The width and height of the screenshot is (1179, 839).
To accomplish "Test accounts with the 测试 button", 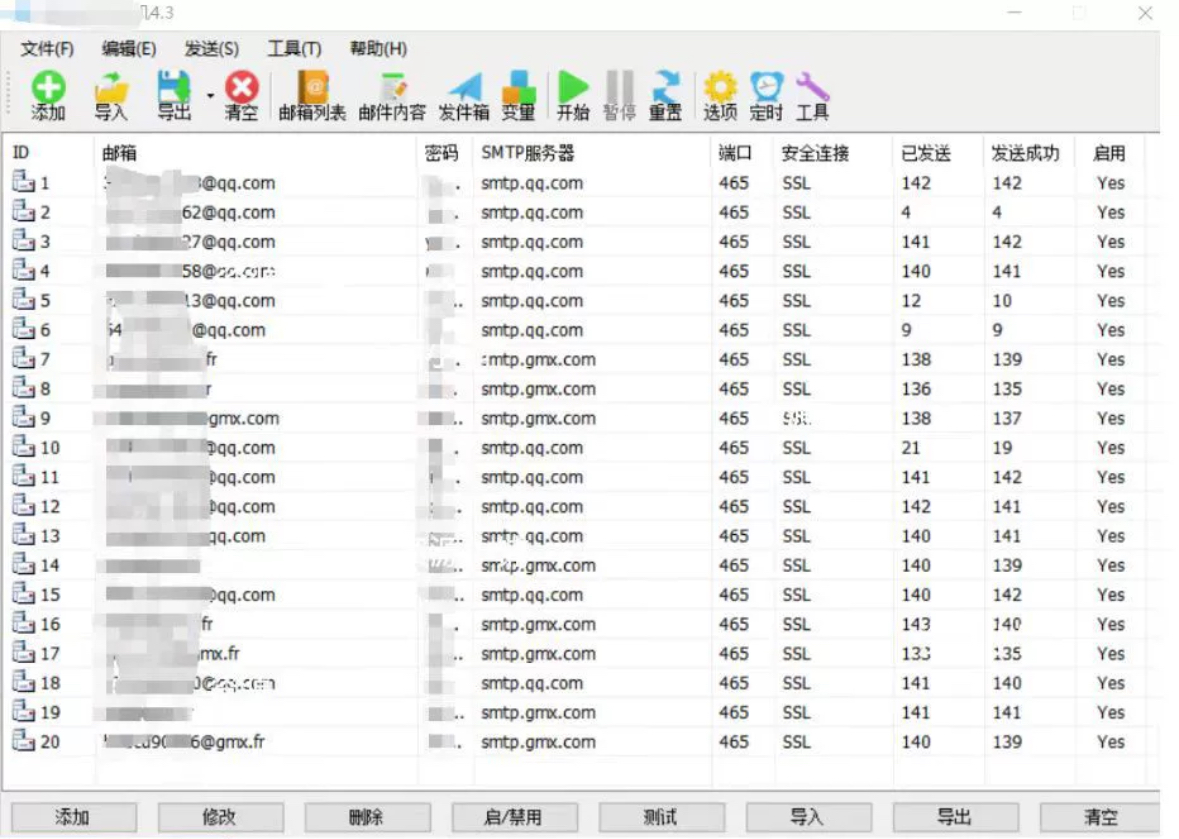I will (x=662, y=818).
